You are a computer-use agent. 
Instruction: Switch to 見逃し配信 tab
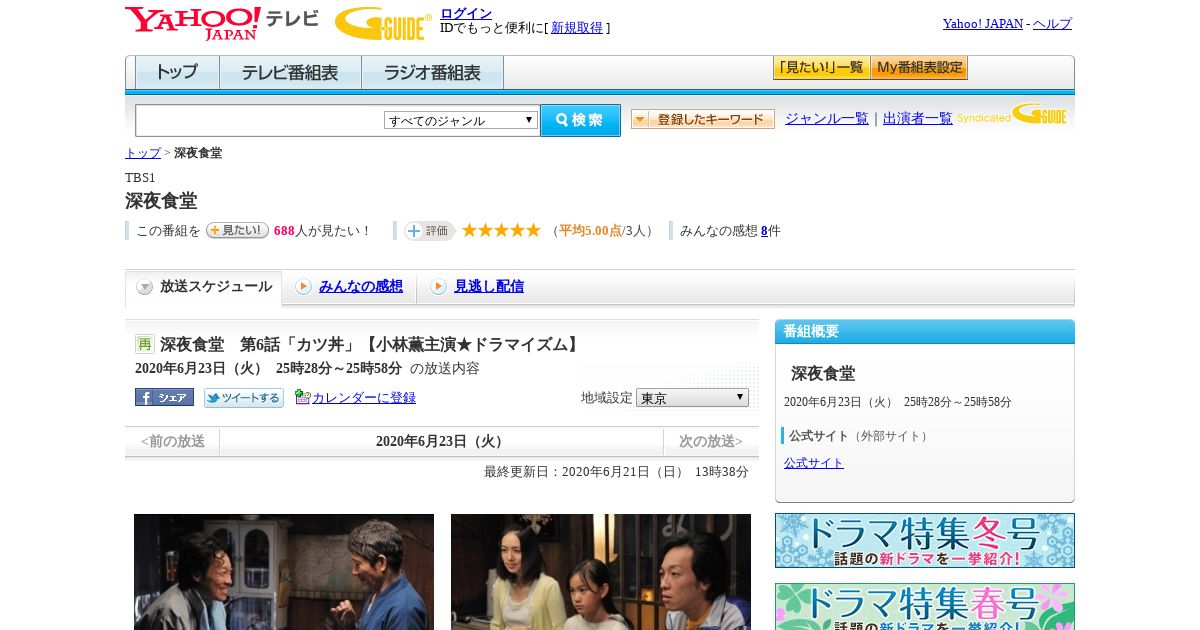tap(489, 287)
